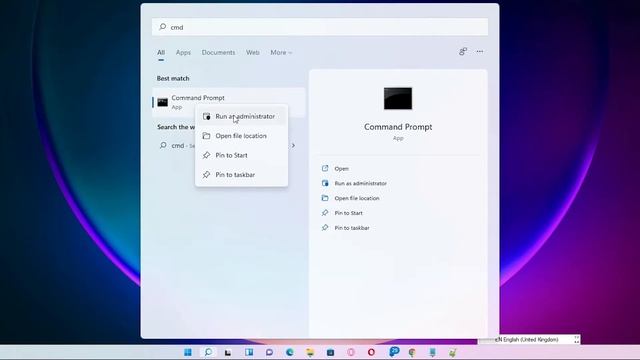640x360 pixels.
Task: Open the Chat icon on the taskbar
Action: pos(269,352)
